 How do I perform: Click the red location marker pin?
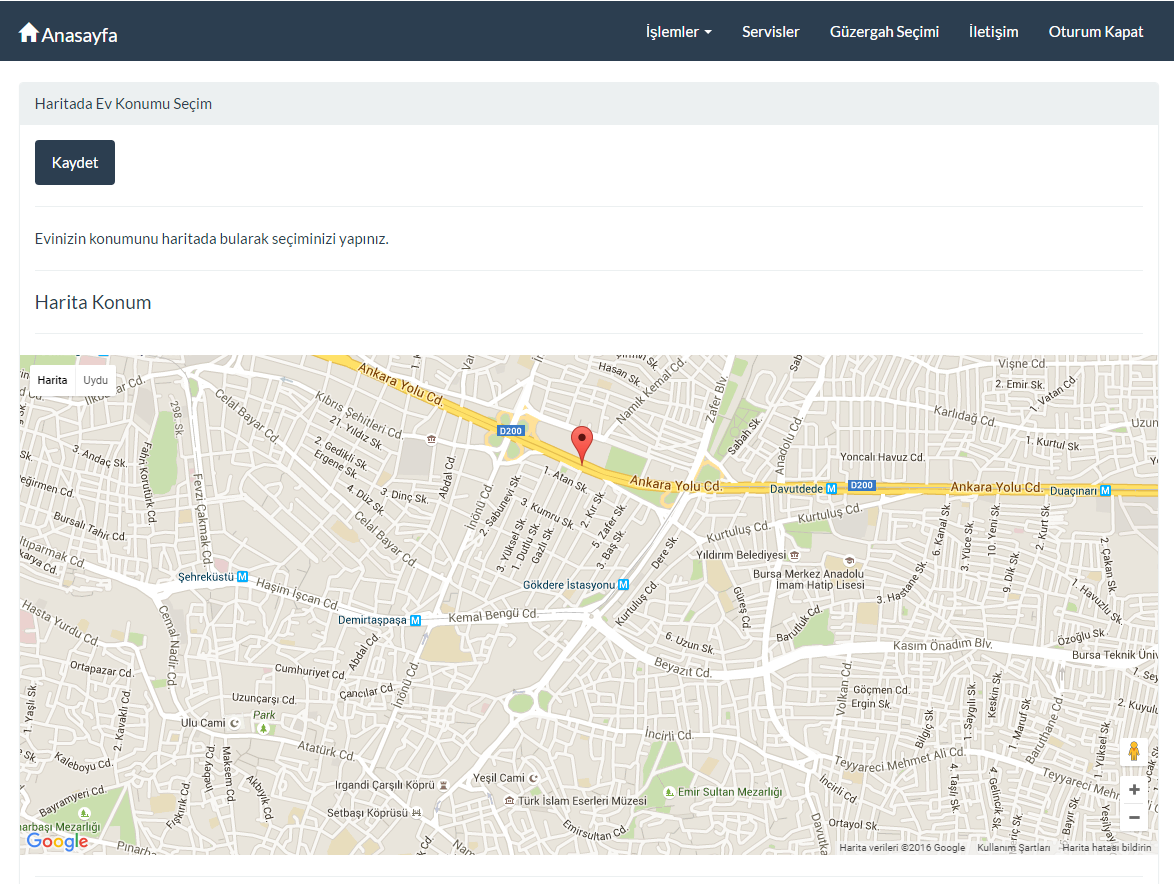(582, 445)
